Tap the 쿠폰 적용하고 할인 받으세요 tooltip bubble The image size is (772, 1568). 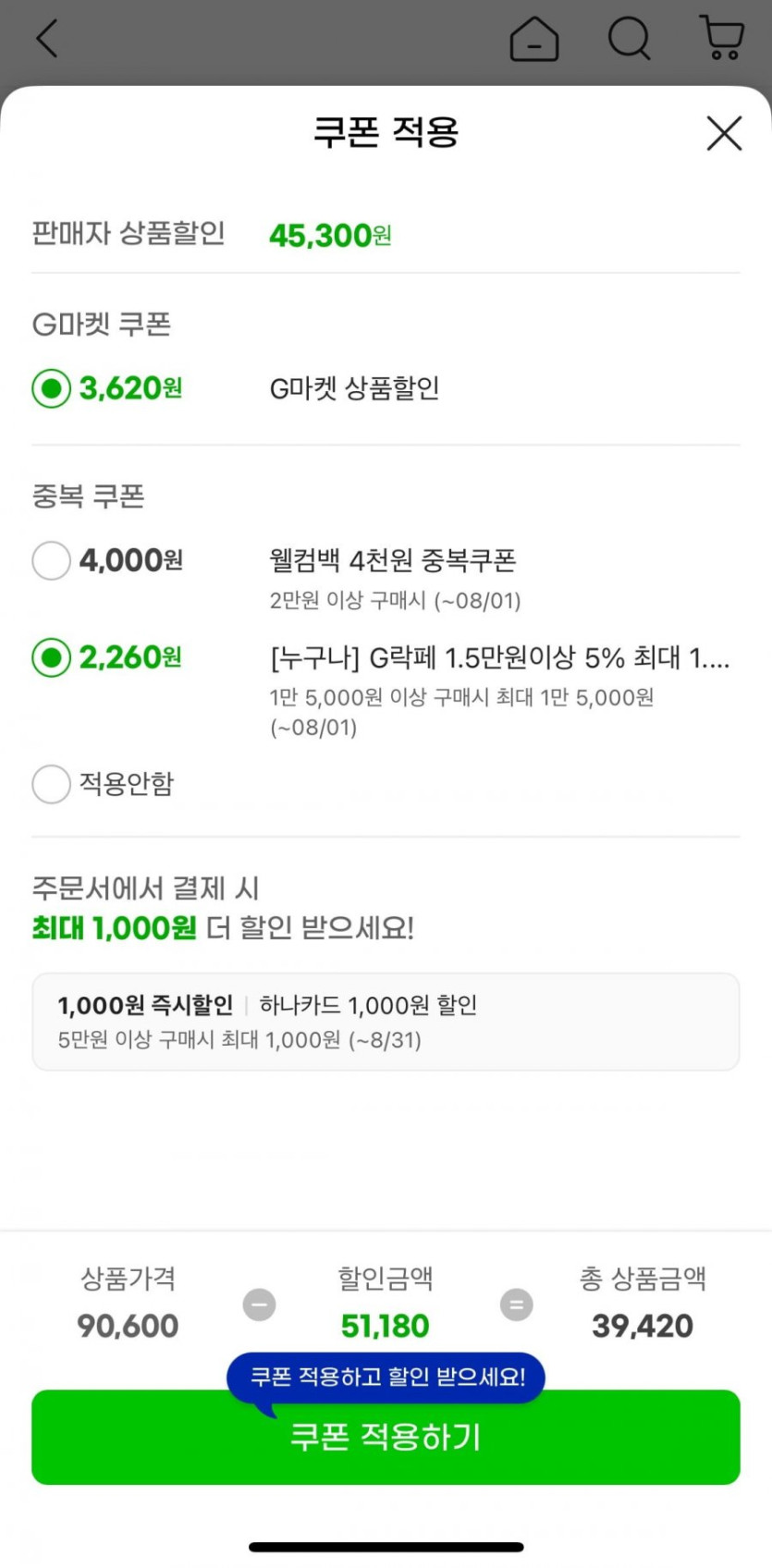[x=386, y=1377]
